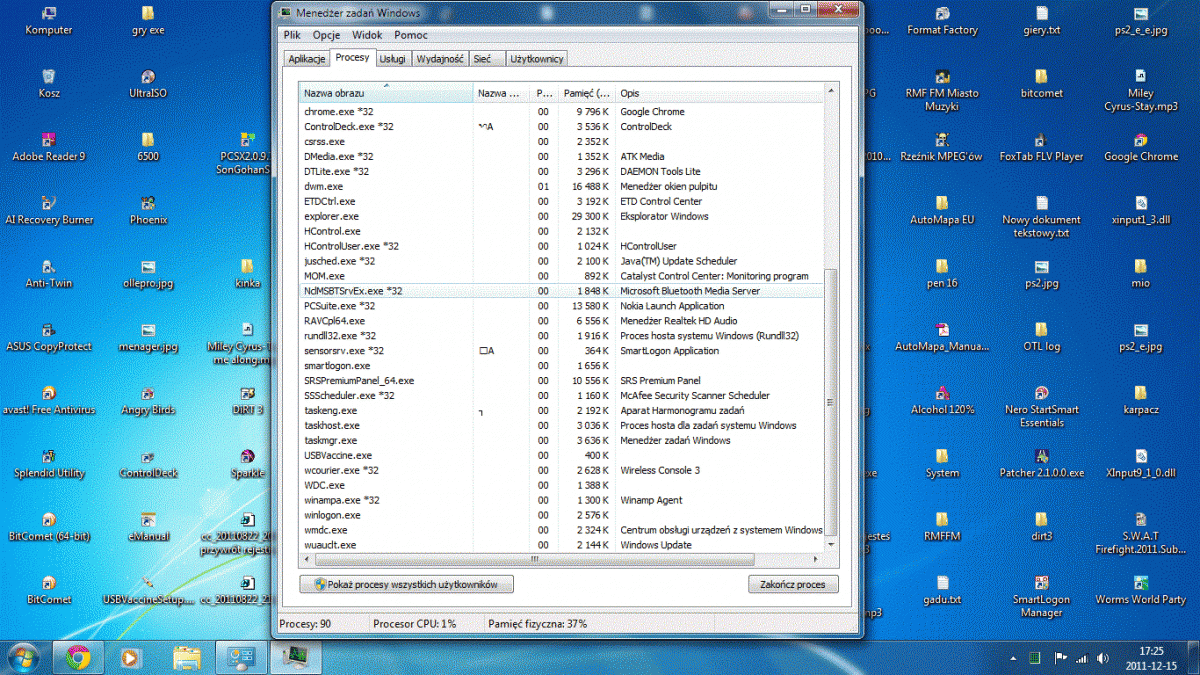Select the SRSPremiumPanel_64.exe process row

(561, 380)
